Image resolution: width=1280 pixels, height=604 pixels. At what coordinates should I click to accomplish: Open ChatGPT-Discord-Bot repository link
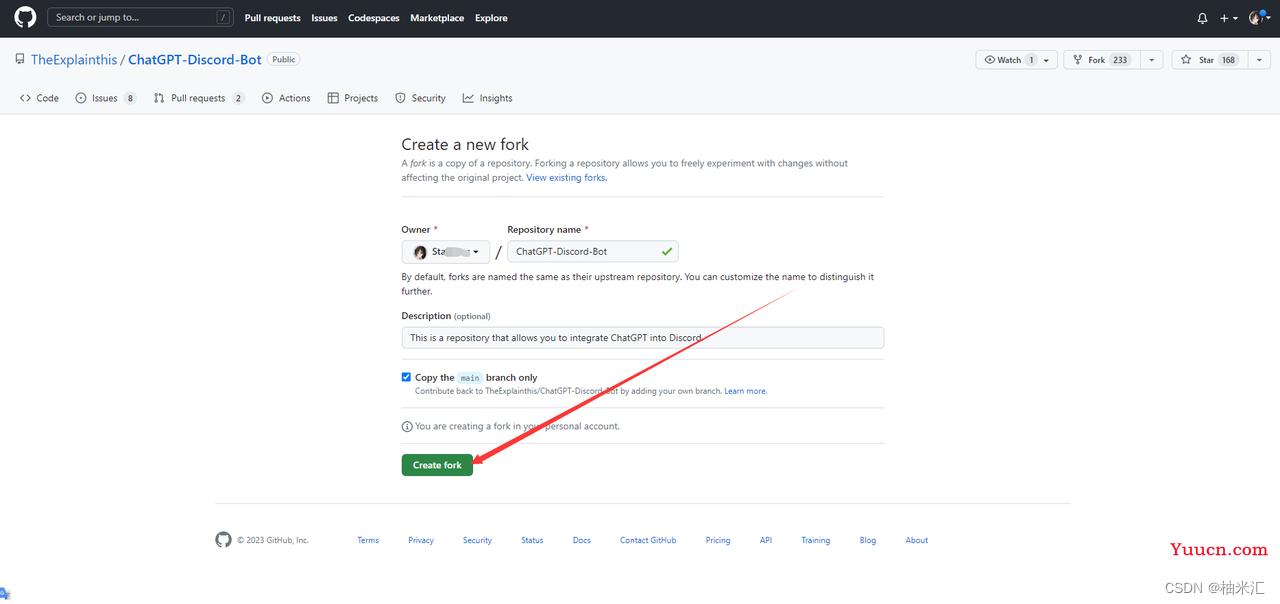195,60
